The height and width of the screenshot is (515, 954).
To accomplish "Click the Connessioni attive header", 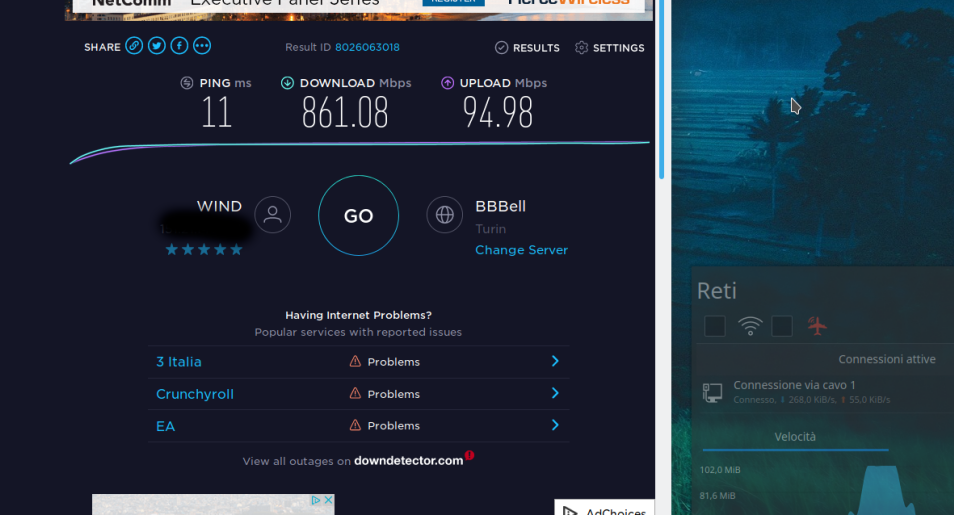I will [886, 359].
